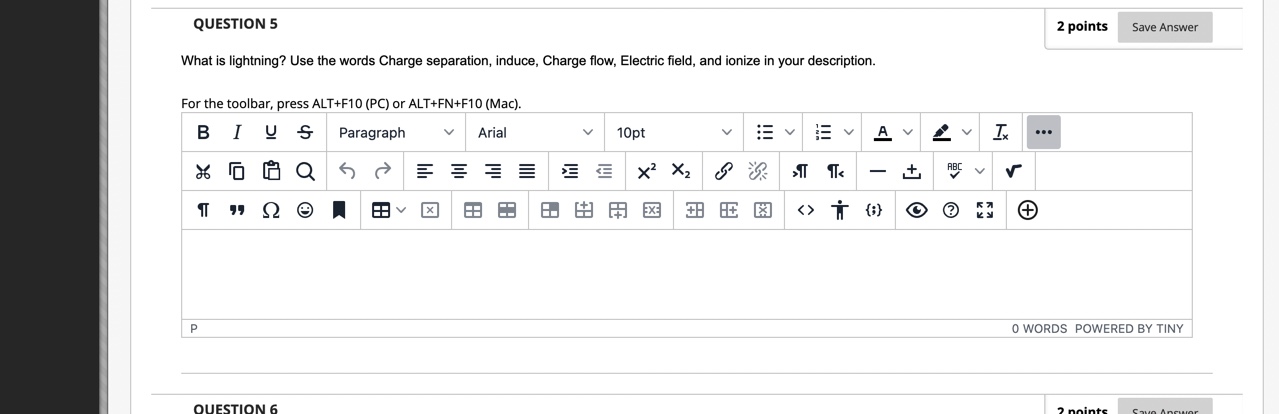Run the accessibility checker
This screenshot has width=1279, height=414.
click(840, 210)
